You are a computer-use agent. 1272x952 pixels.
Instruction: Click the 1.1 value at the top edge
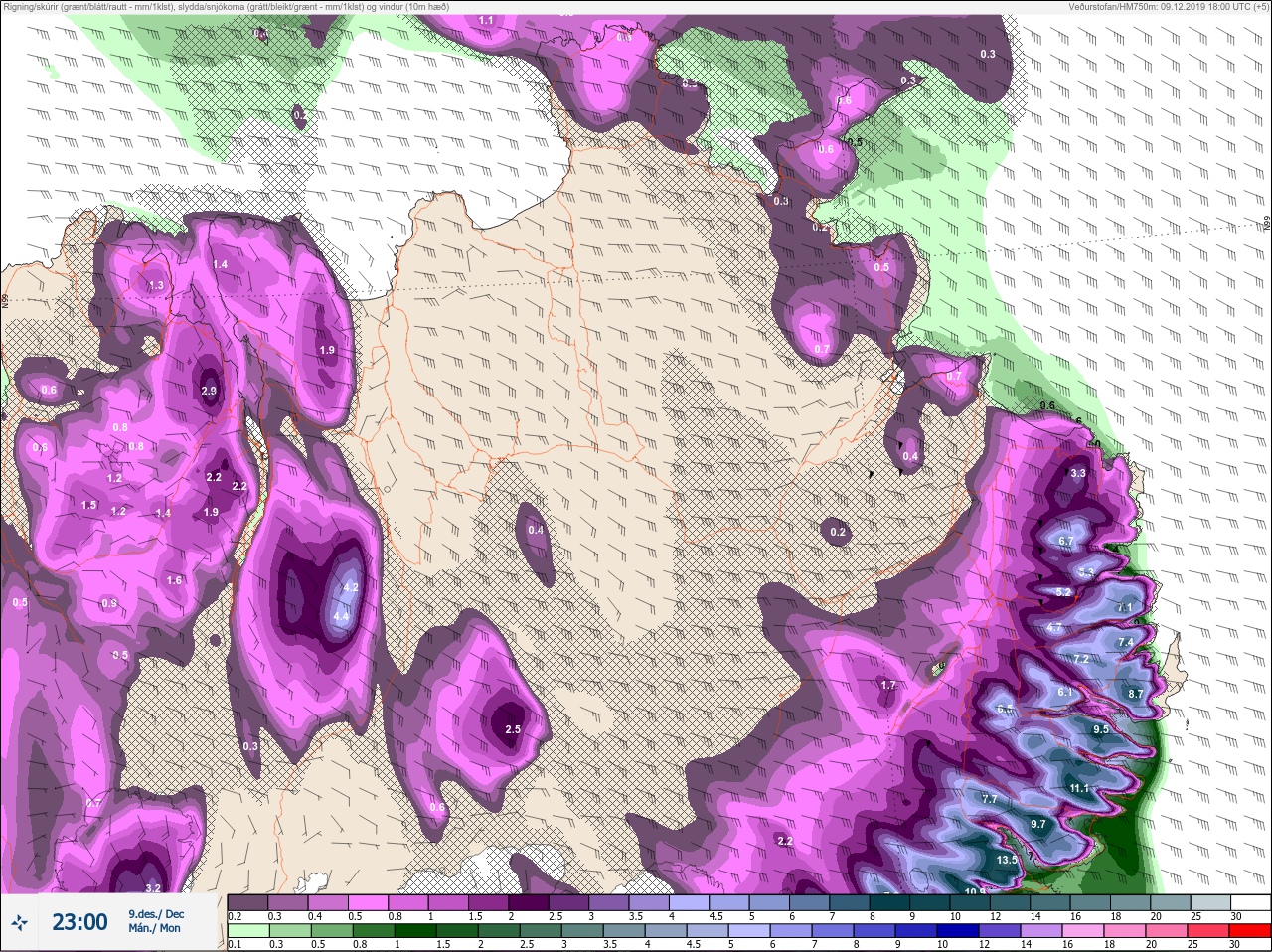[486, 20]
